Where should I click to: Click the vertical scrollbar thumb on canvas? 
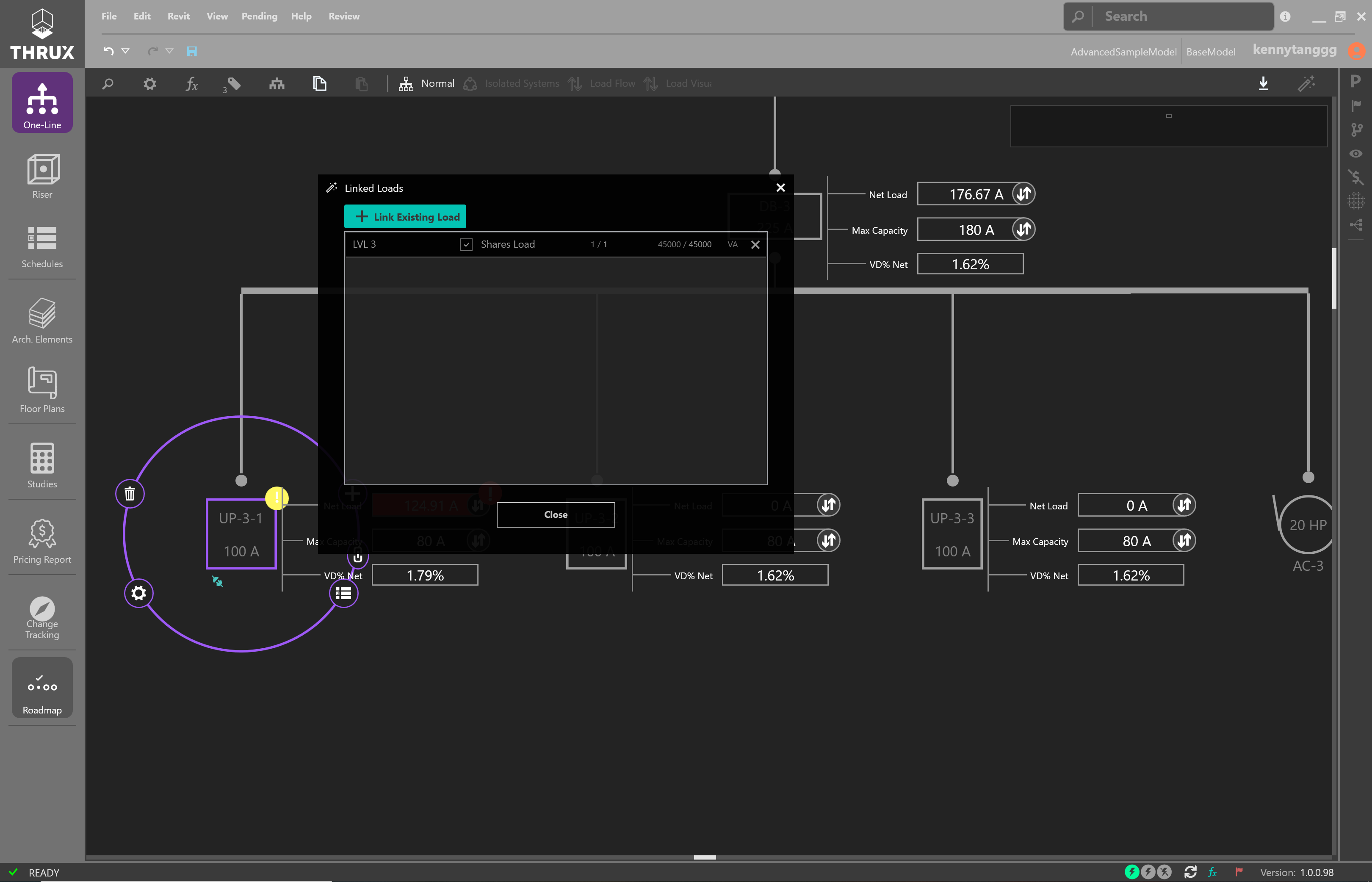[1334, 279]
